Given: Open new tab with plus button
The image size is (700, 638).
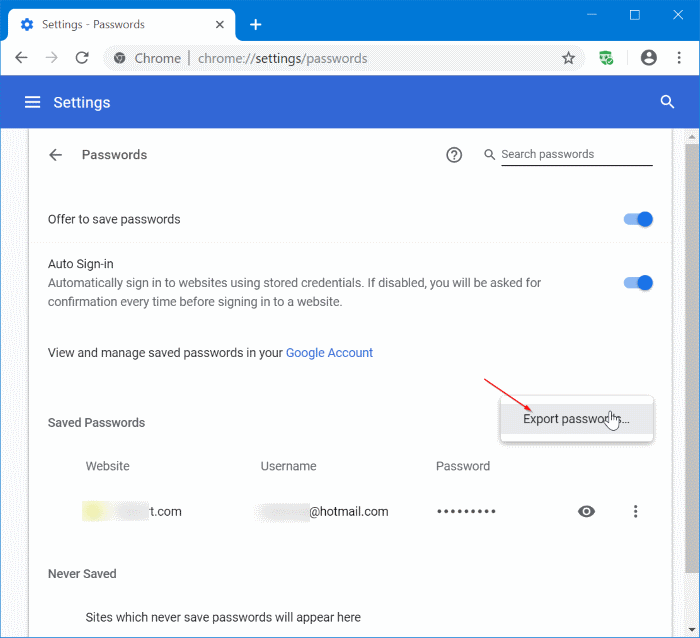Looking at the screenshot, I should tap(255, 25).
